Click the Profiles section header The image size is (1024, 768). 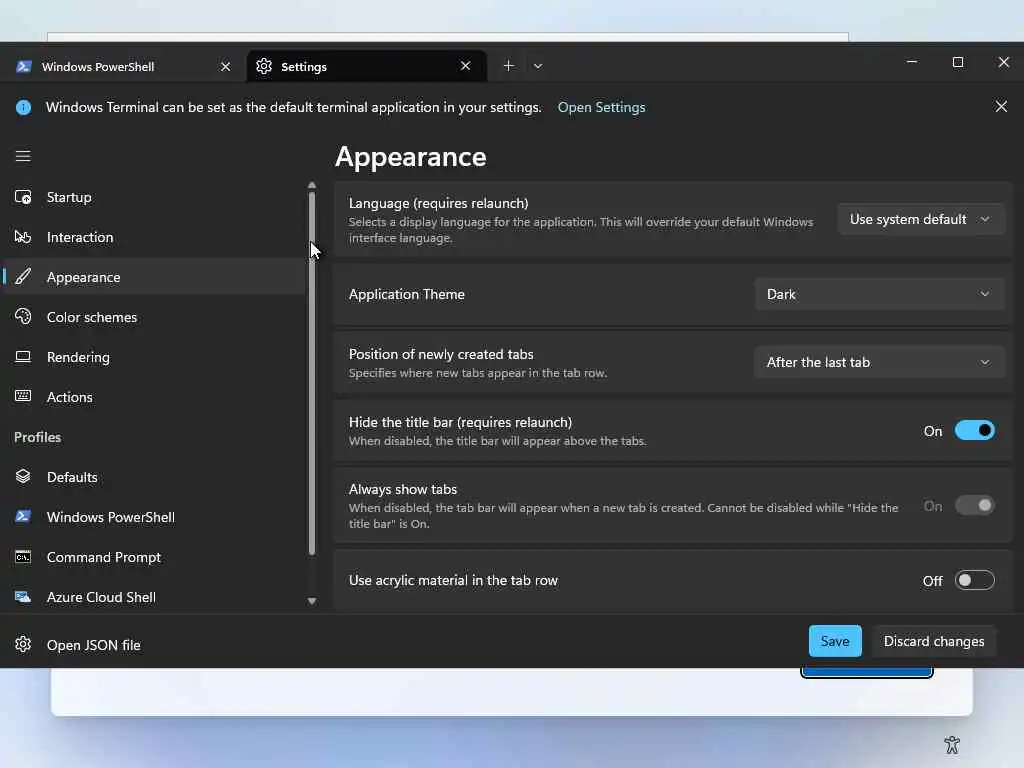pos(38,437)
